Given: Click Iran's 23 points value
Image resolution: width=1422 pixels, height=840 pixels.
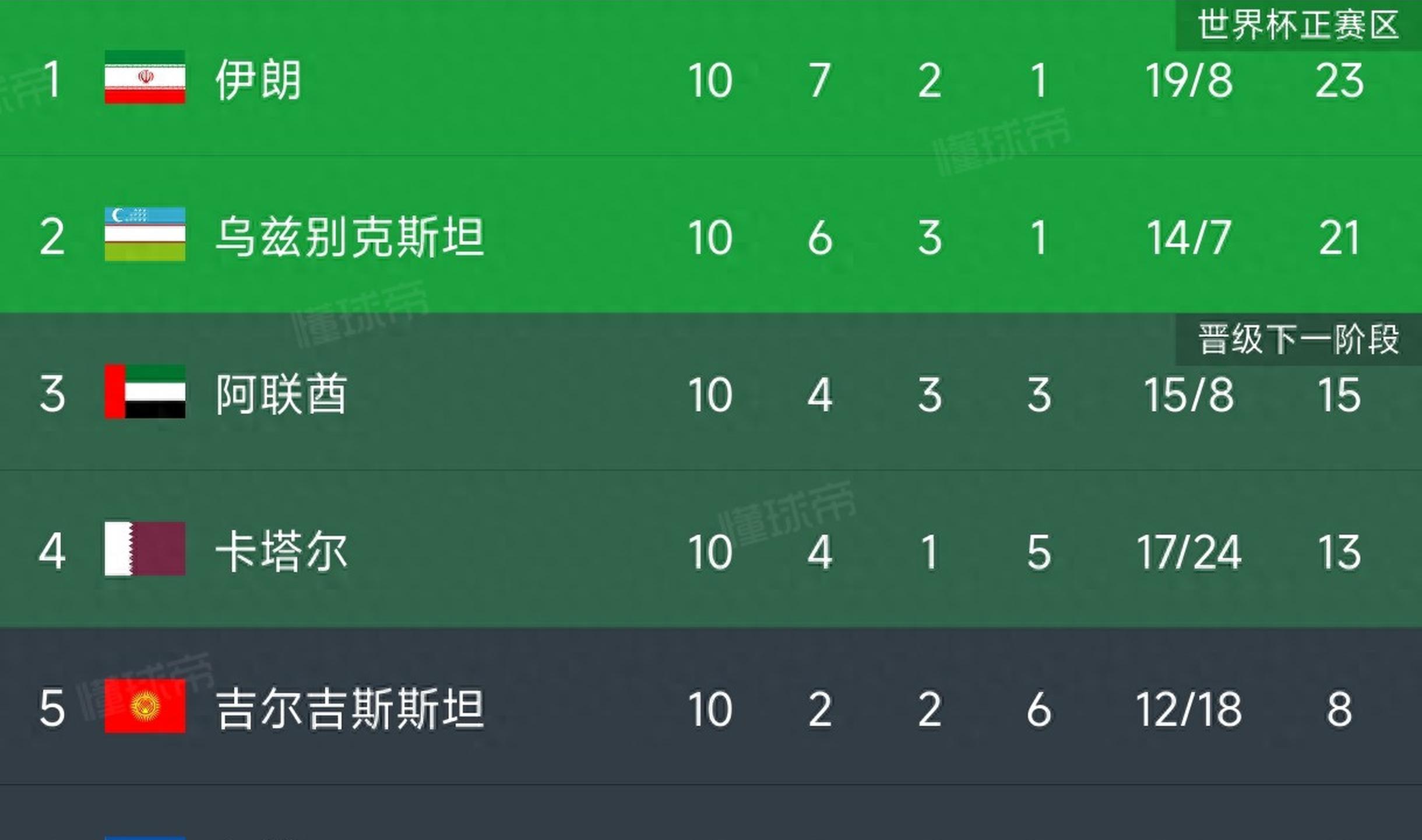Looking at the screenshot, I should click(x=1339, y=80).
